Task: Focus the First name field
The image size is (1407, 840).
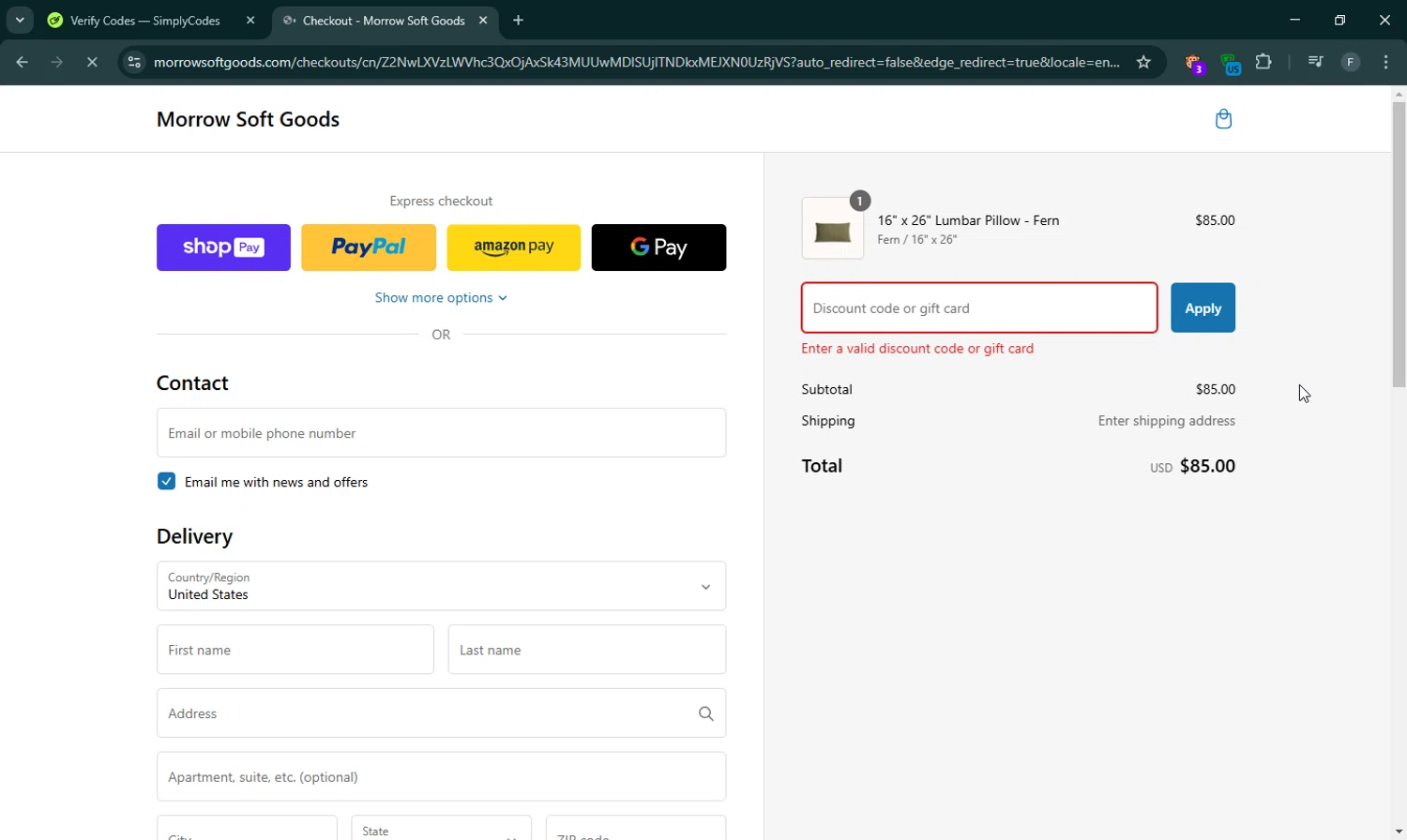Action: pos(295,650)
